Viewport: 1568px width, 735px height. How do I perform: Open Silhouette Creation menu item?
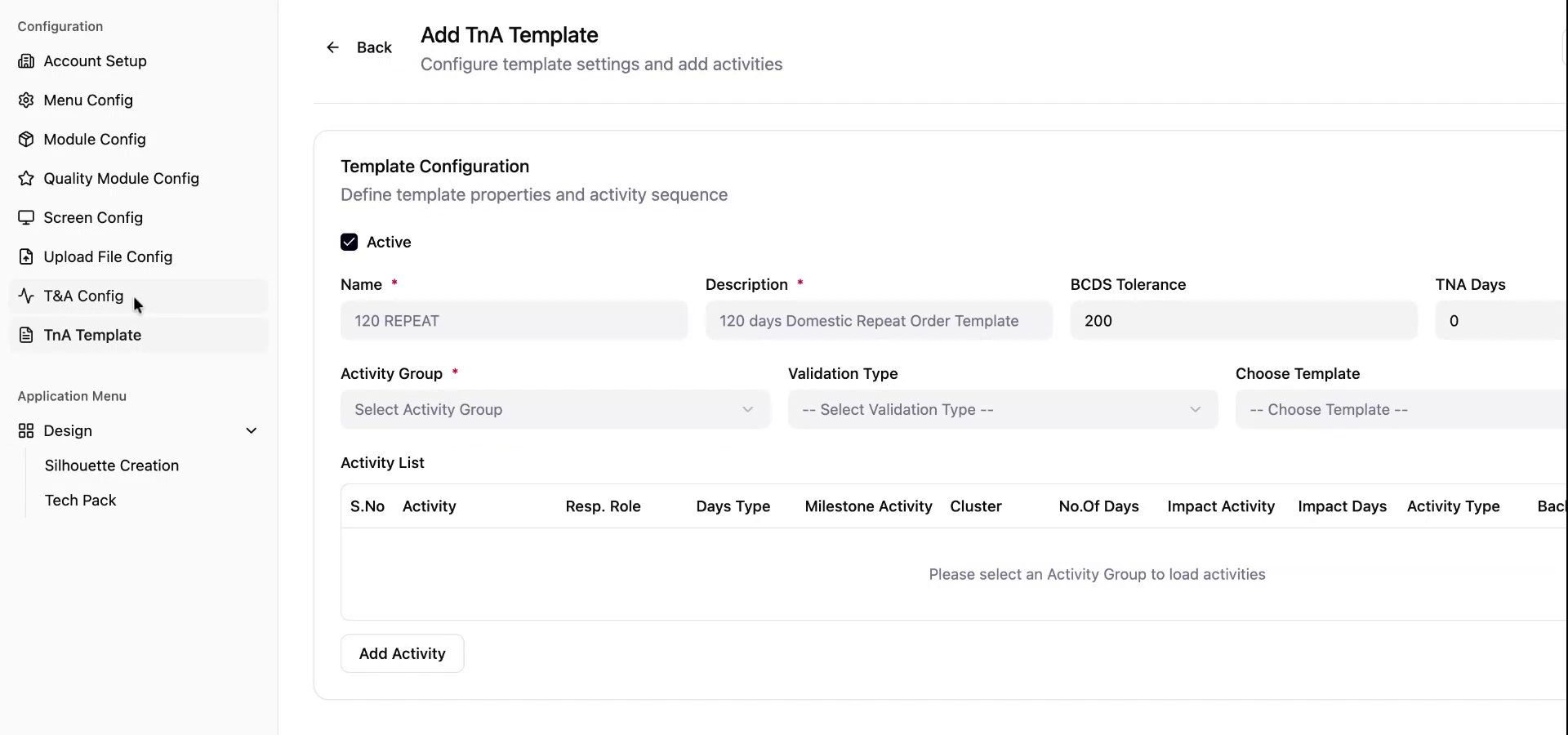(112, 465)
